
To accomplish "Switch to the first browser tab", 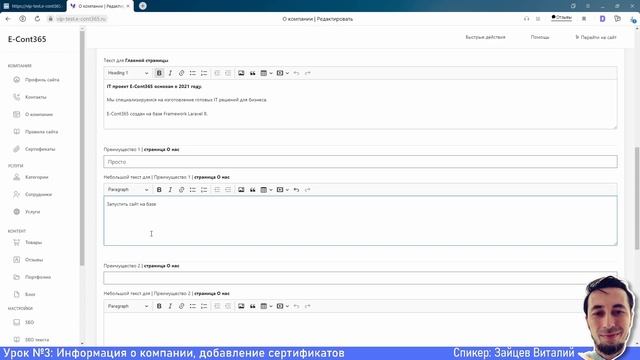I will (x=33, y=6).
